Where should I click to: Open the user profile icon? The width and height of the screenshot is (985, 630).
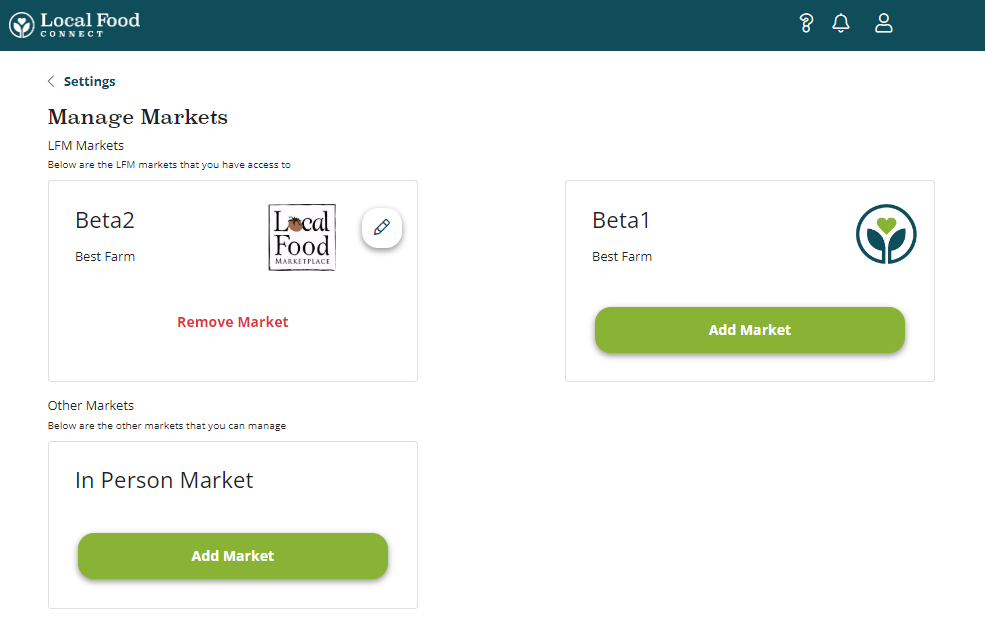pyautogui.click(x=884, y=22)
